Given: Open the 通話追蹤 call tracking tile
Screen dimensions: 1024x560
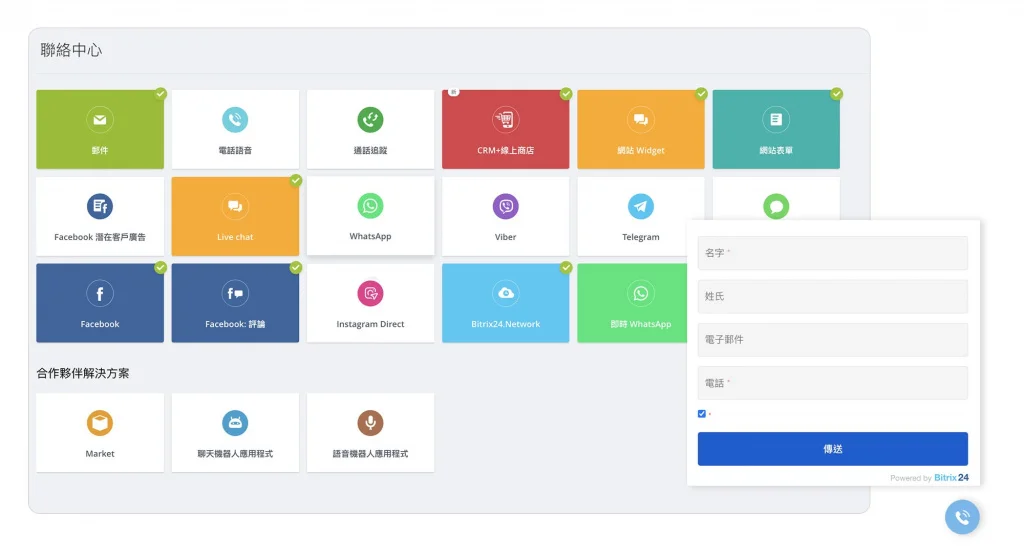Looking at the screenshot, I should pyautogui.click(x=370, y=129).
